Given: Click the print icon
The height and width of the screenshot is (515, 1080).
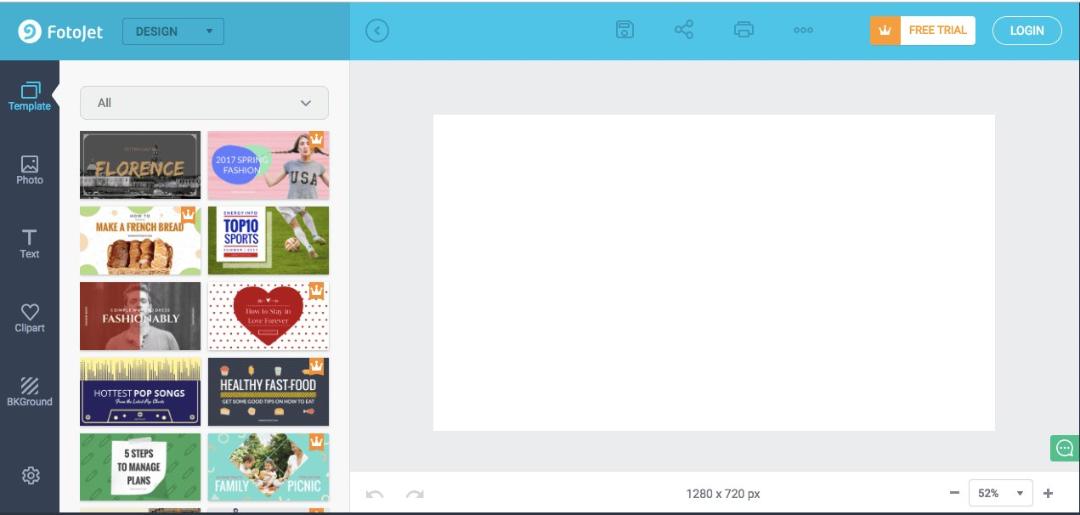Looking at the screenshot, I should tap(743, 30).
